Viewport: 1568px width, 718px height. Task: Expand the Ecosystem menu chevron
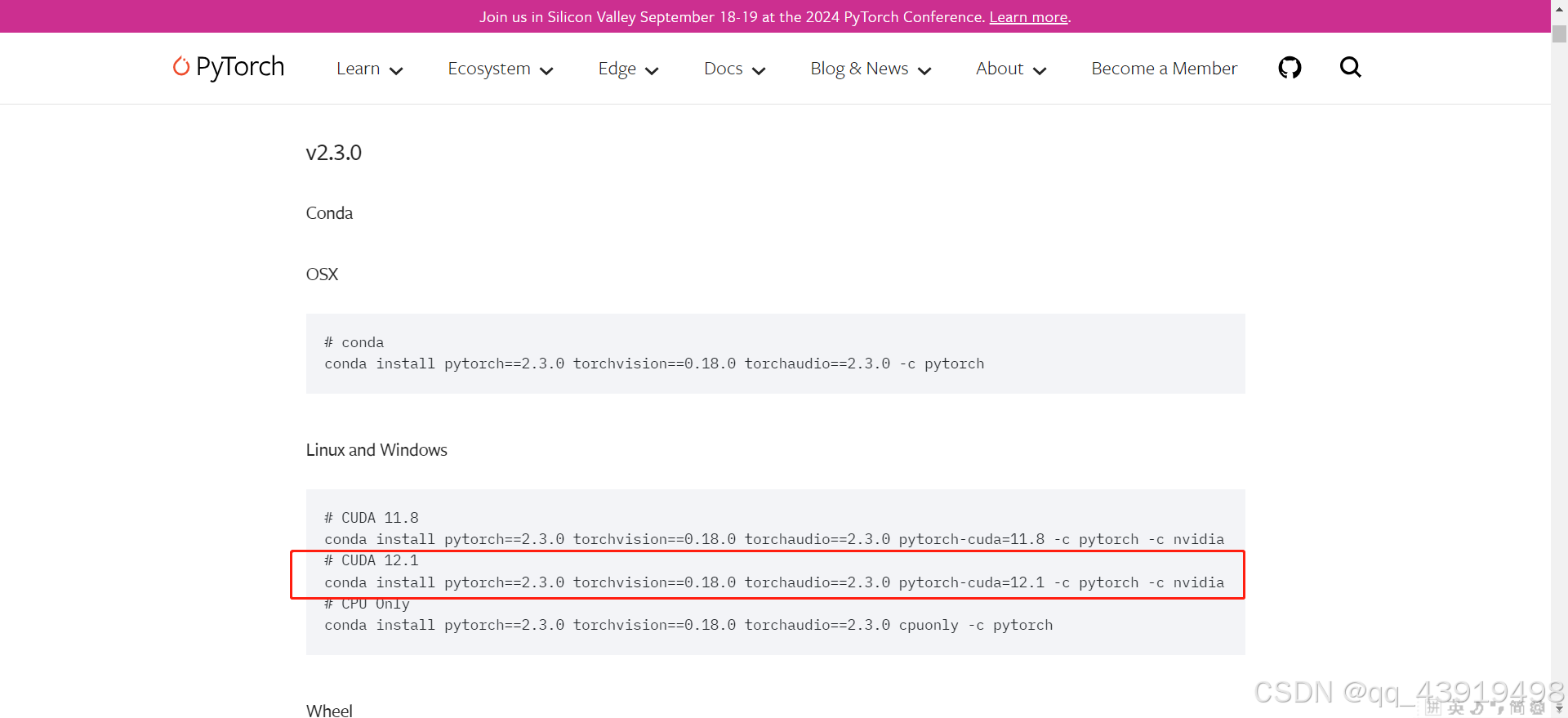(x=547, y=71)
